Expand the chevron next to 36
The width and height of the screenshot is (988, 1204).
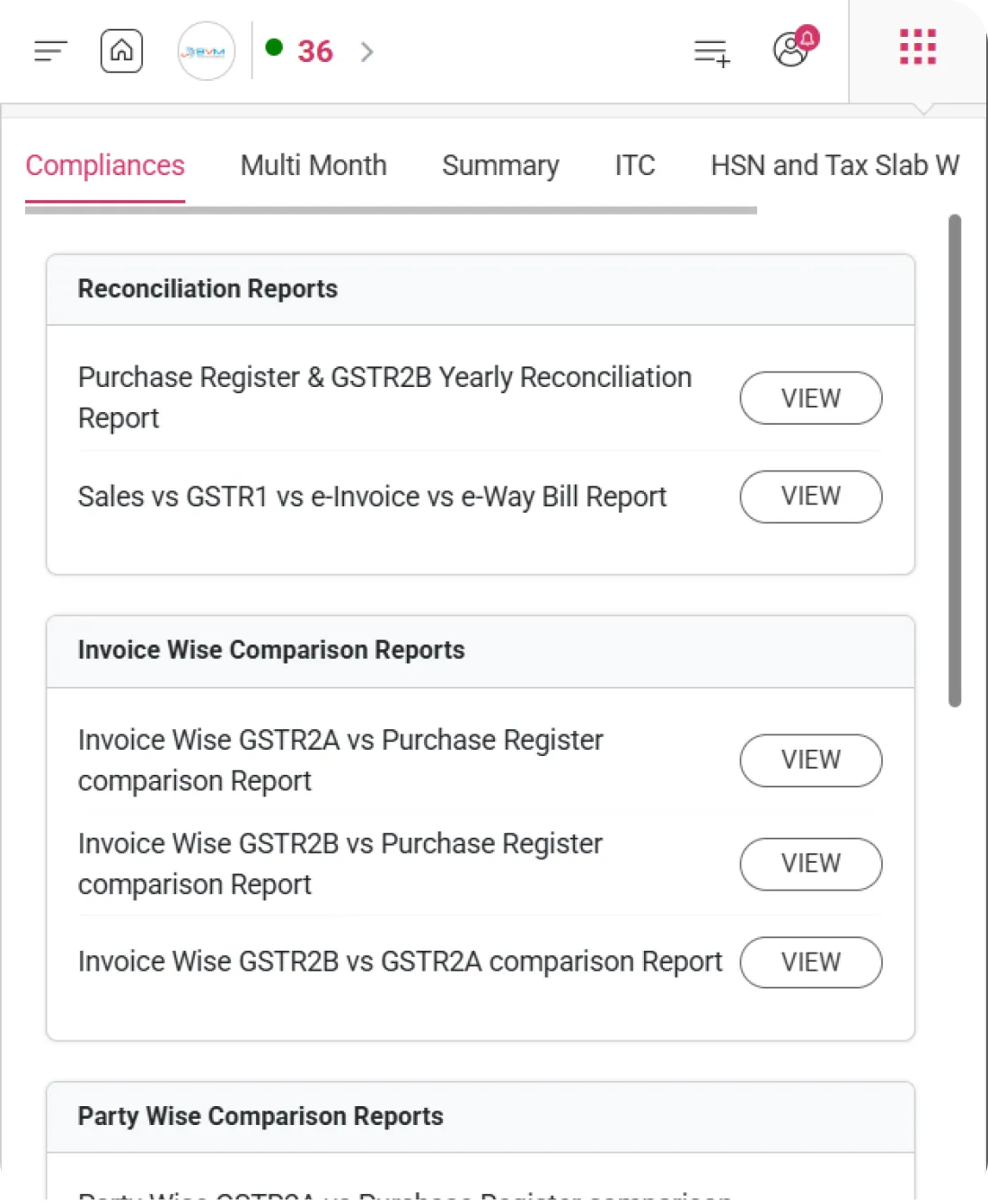point(366,52)
